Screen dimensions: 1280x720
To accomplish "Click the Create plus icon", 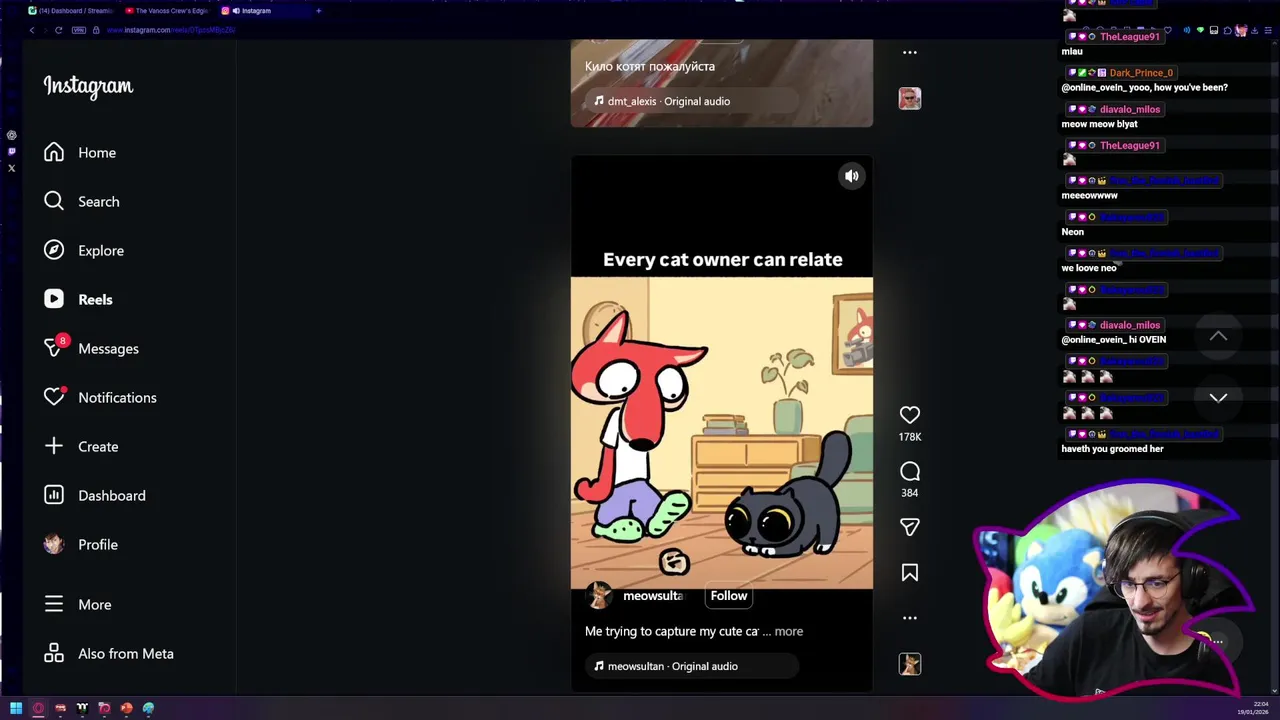I will 54,447.
